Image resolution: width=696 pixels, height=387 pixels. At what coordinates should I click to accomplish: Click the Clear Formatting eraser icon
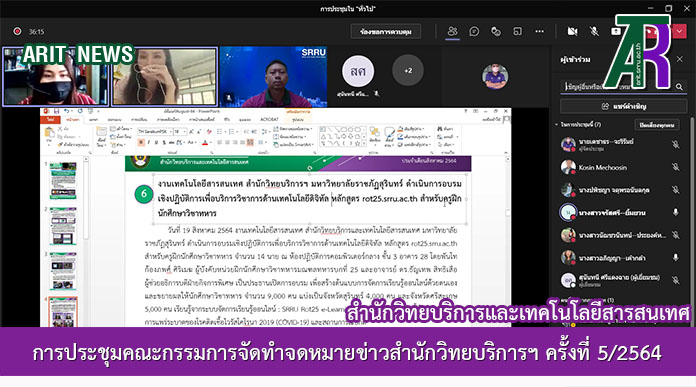[209, 131]
